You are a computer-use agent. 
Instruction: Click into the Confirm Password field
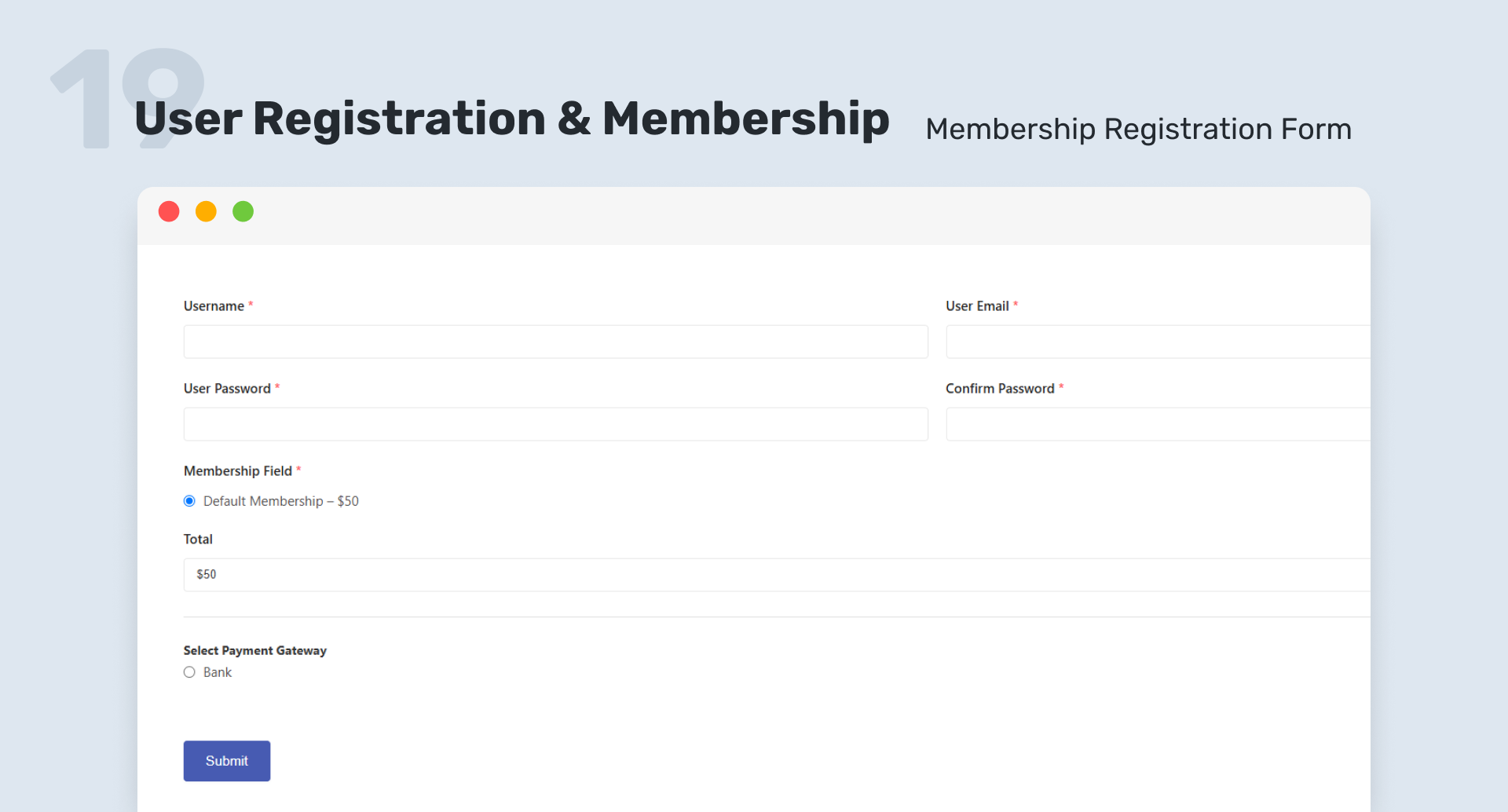click(1158, 424)
